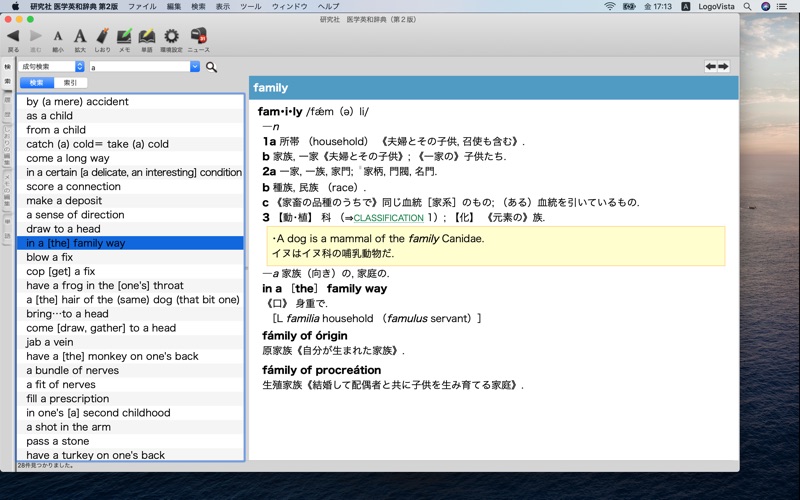Select the 検索 vertical sidebar tab
The height and width of the screenshot is (500, 800).
pos(8,73)
